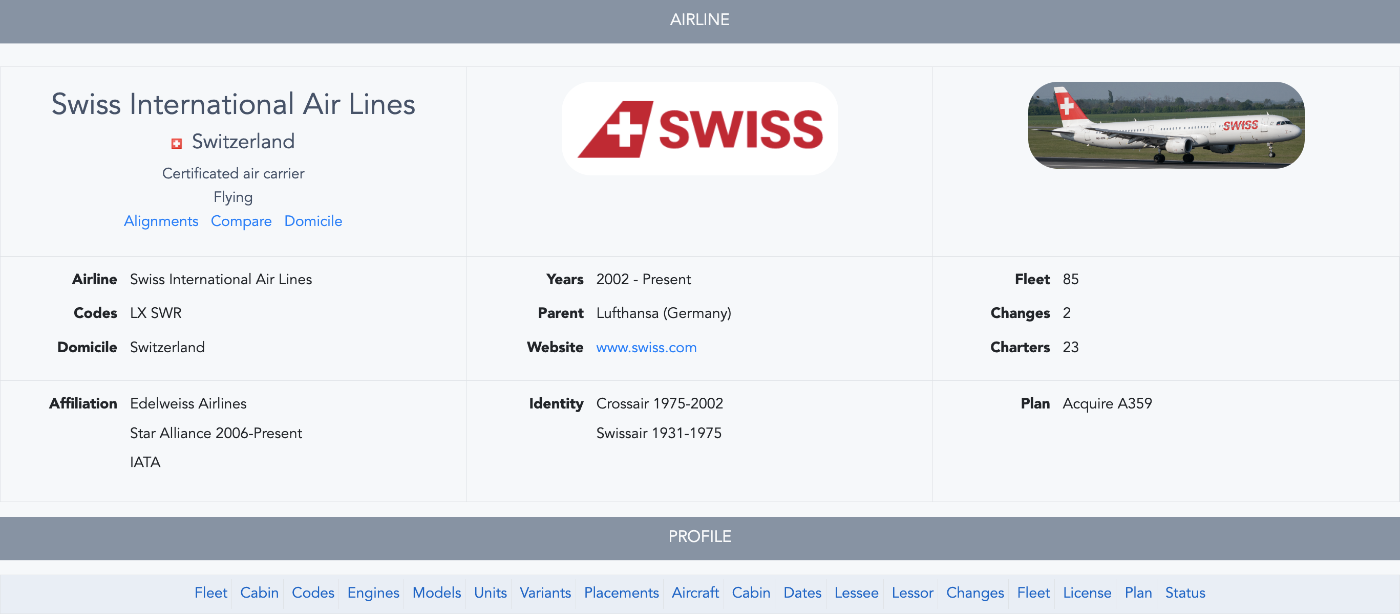The image size is (1400, 614).
Task: Click the Swiss flag icon beside Switzerland
Action: (177, 143)
